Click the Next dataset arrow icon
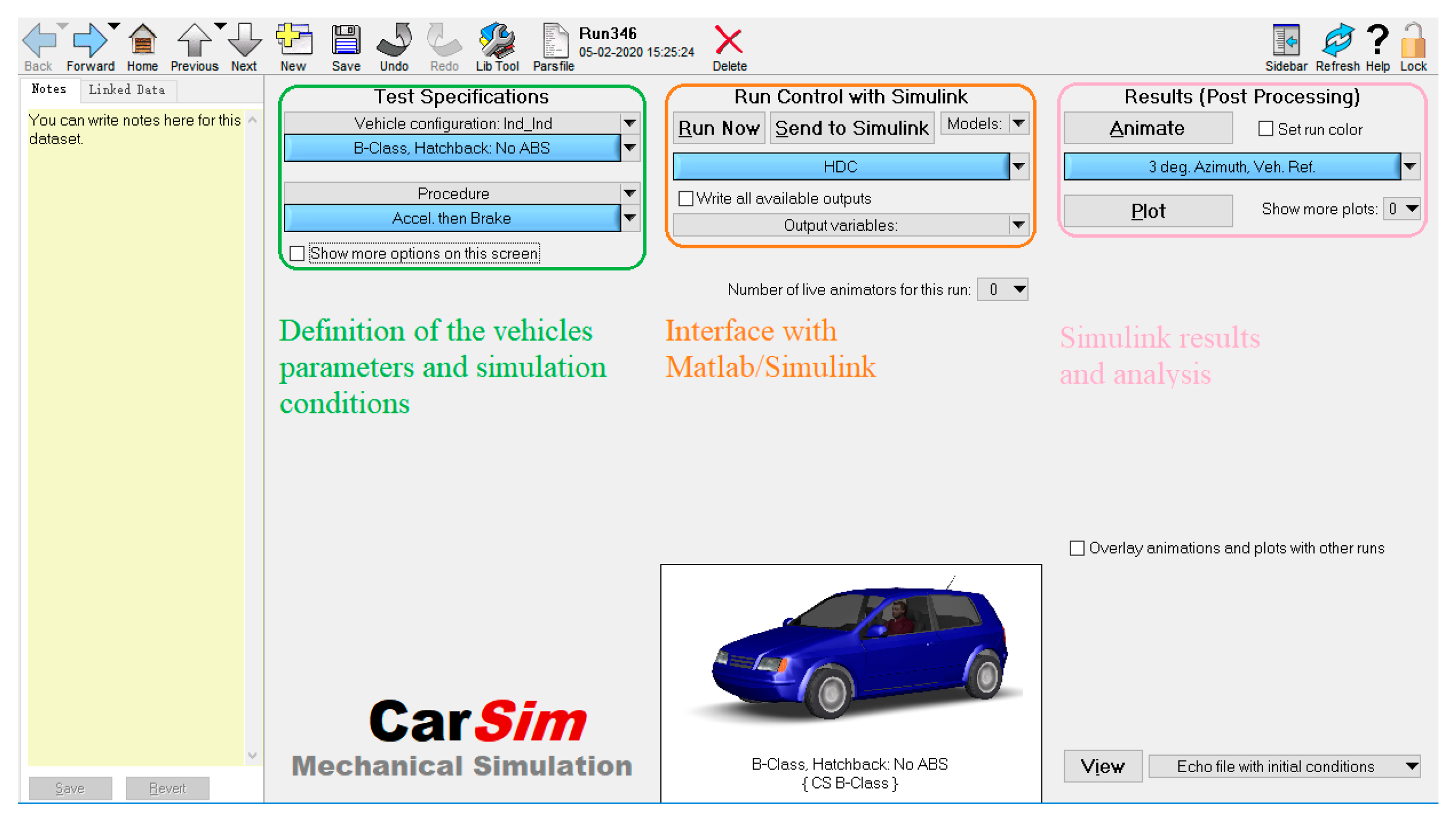Image resolution: width=1456 pixels, height=823 pixels. coord(244,41)
